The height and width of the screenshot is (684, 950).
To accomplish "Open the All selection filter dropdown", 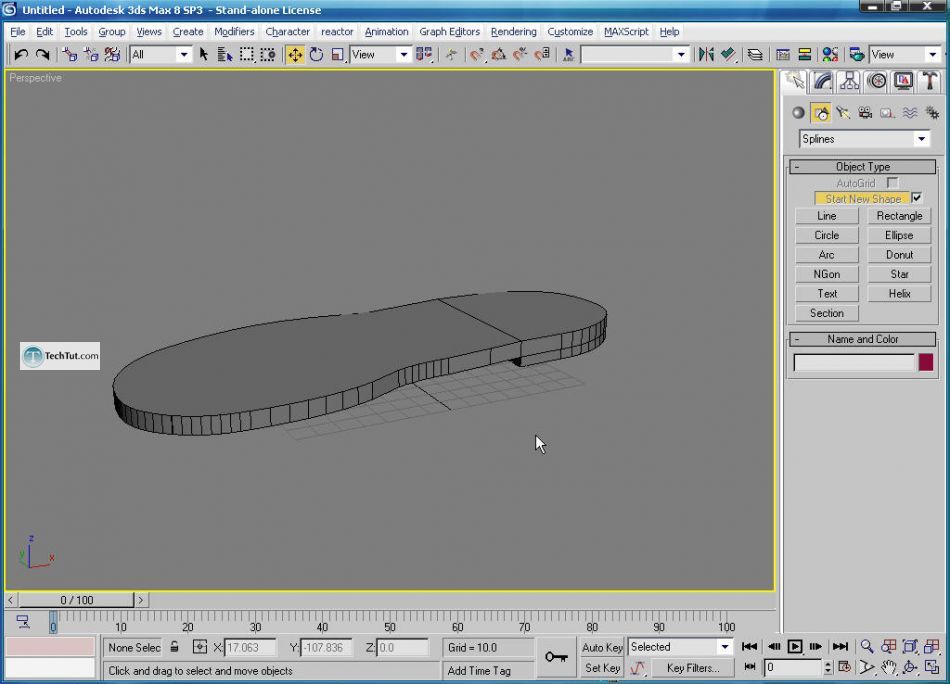I will [x=161, y=55].
